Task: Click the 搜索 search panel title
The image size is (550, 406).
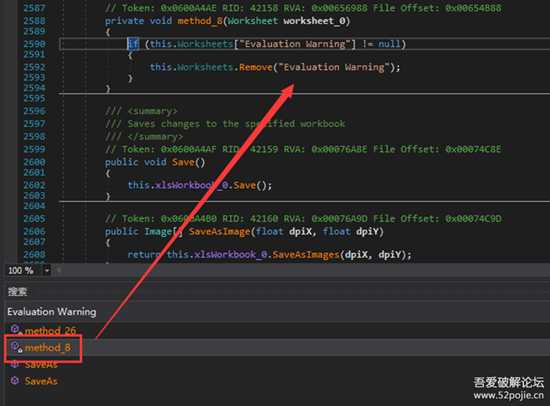Action: click(17, 292)
